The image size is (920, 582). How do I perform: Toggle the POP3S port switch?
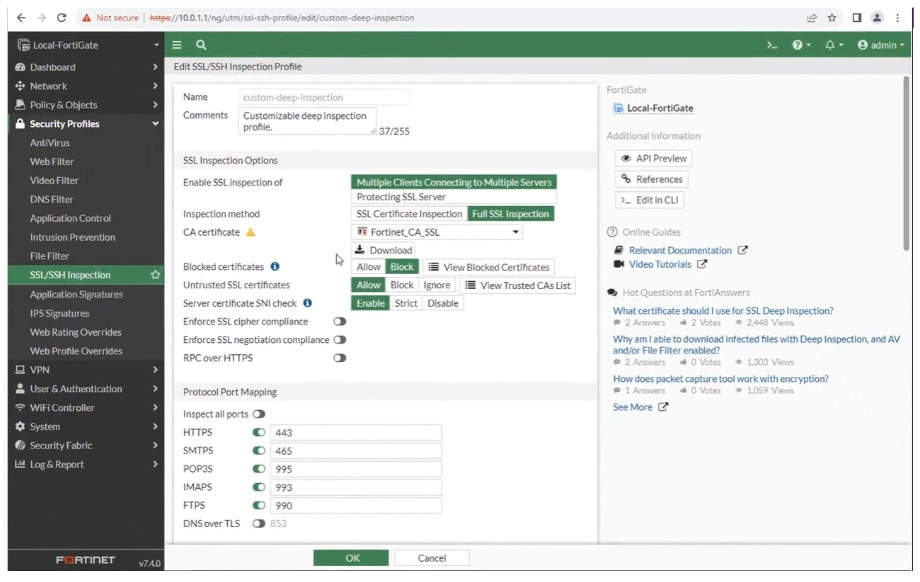click(x=259, y=469)
